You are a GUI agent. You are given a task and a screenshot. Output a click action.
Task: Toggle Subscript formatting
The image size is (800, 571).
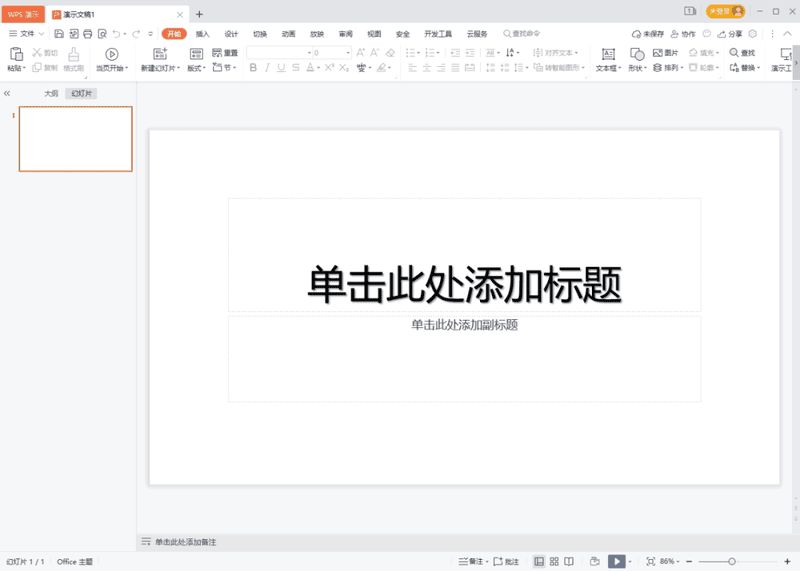point(344,67)
